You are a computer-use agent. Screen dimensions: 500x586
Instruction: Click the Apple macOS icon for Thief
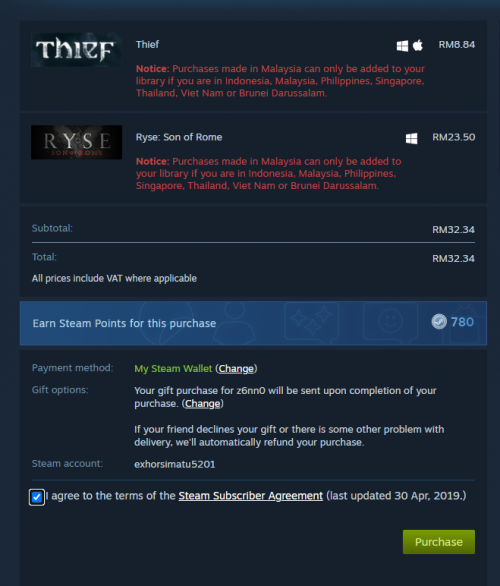click(x=418, y=45)
